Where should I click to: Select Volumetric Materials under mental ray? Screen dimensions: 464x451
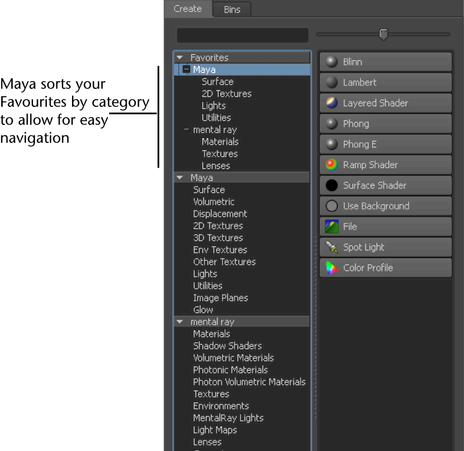[233, 358]
